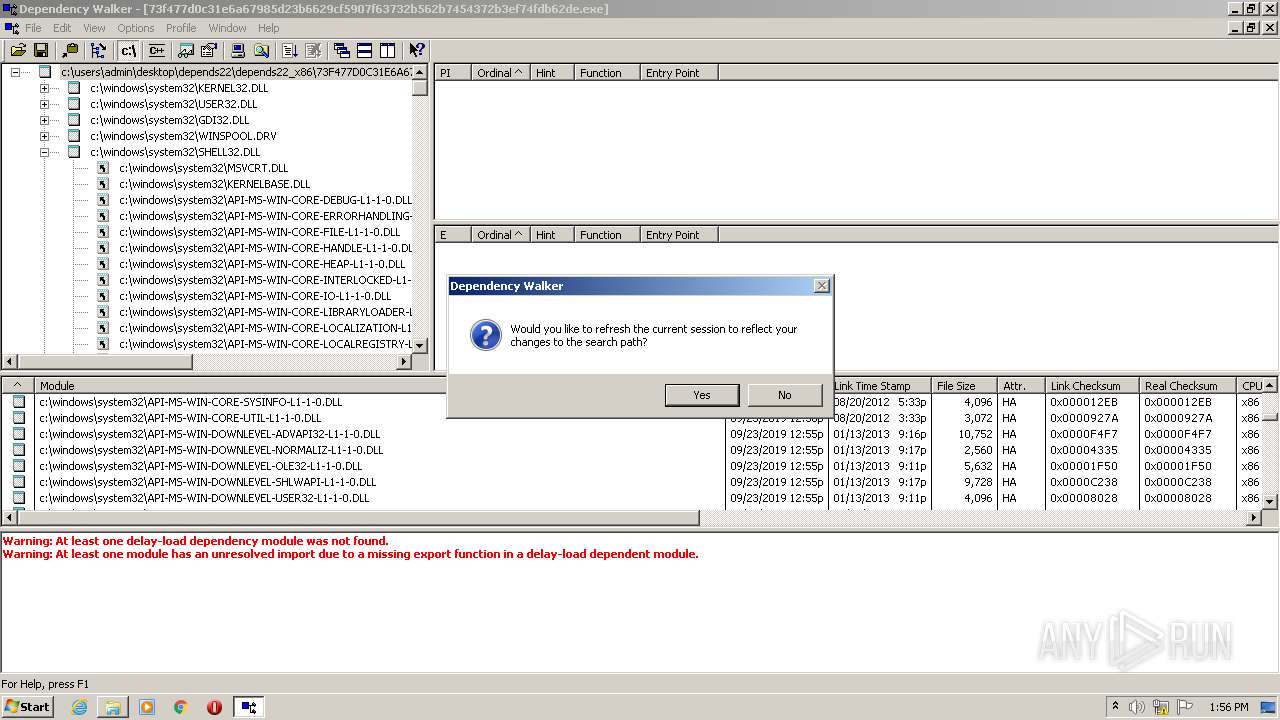Click No in the refresh dialog
This screenshot has width=1280, height=720.
tap(785, 395)
